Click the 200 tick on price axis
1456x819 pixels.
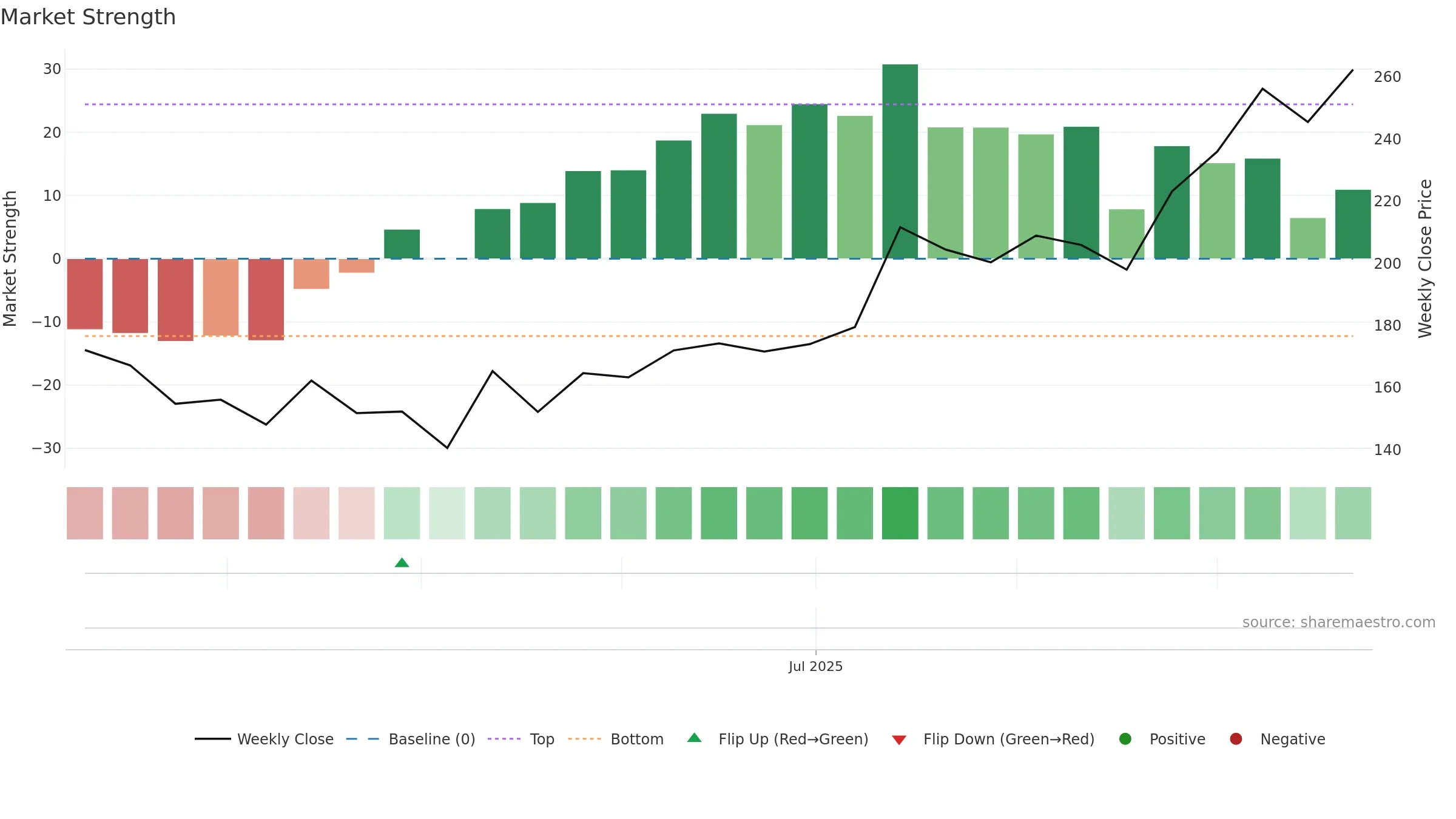pos(1387,263)
